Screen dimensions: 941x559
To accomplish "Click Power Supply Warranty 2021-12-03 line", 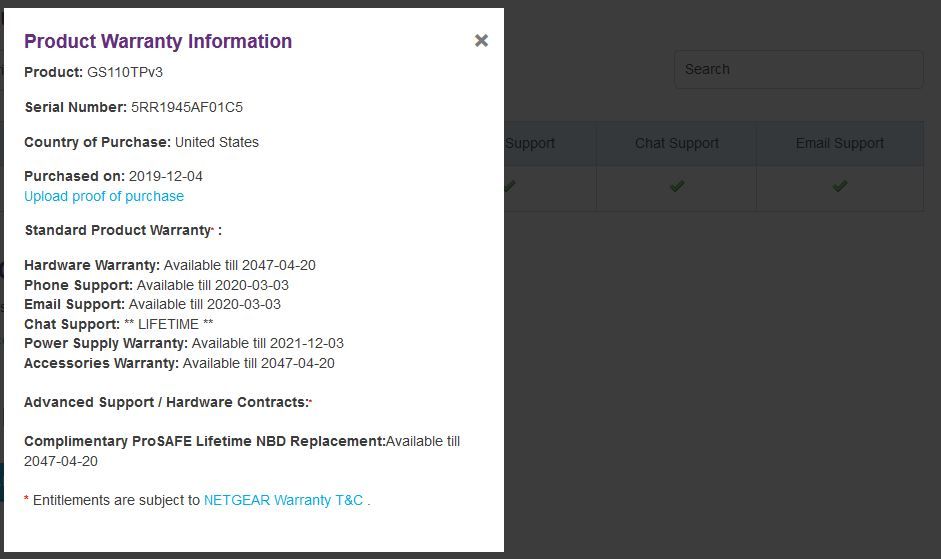I will (x=184, y=343).
